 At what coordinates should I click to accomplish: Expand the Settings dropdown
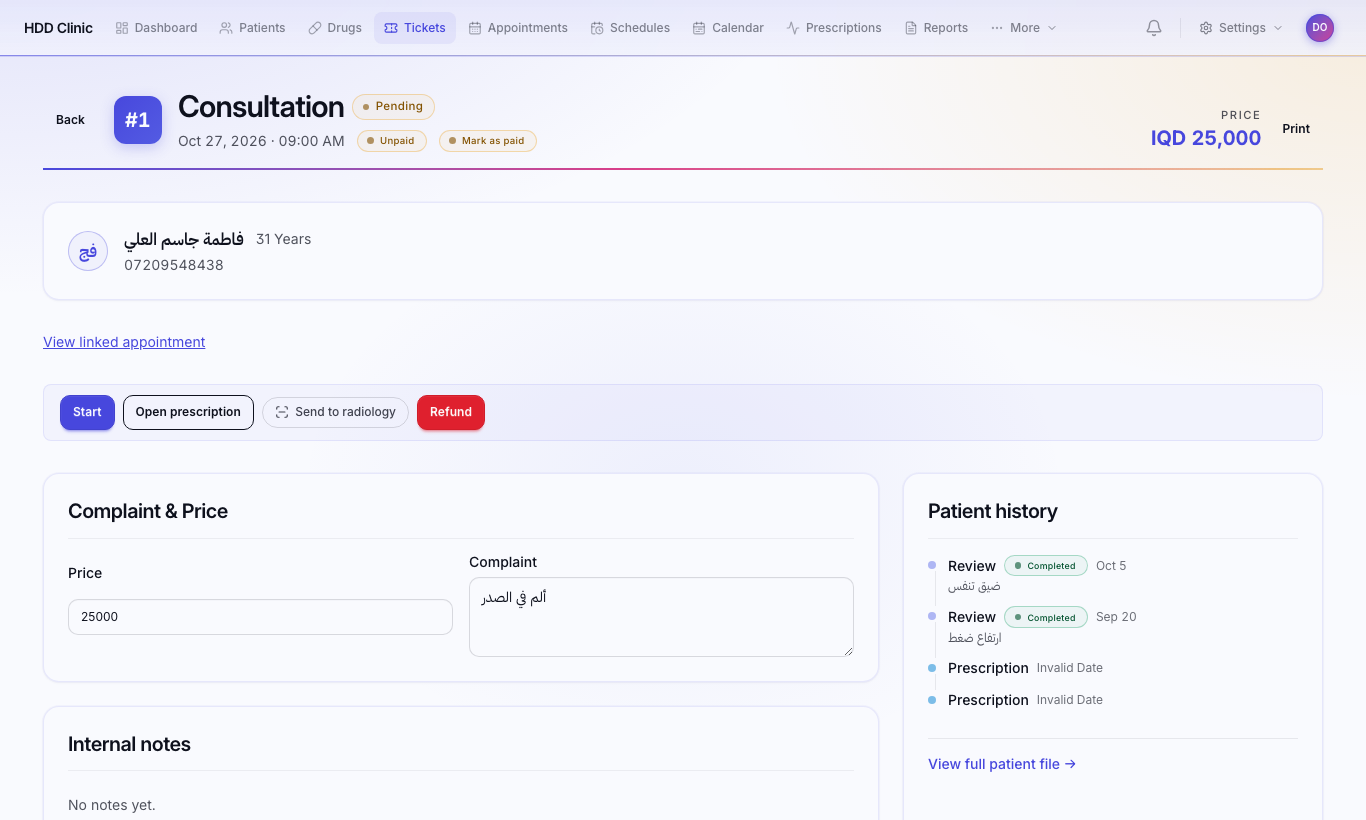coord(1240,28)
